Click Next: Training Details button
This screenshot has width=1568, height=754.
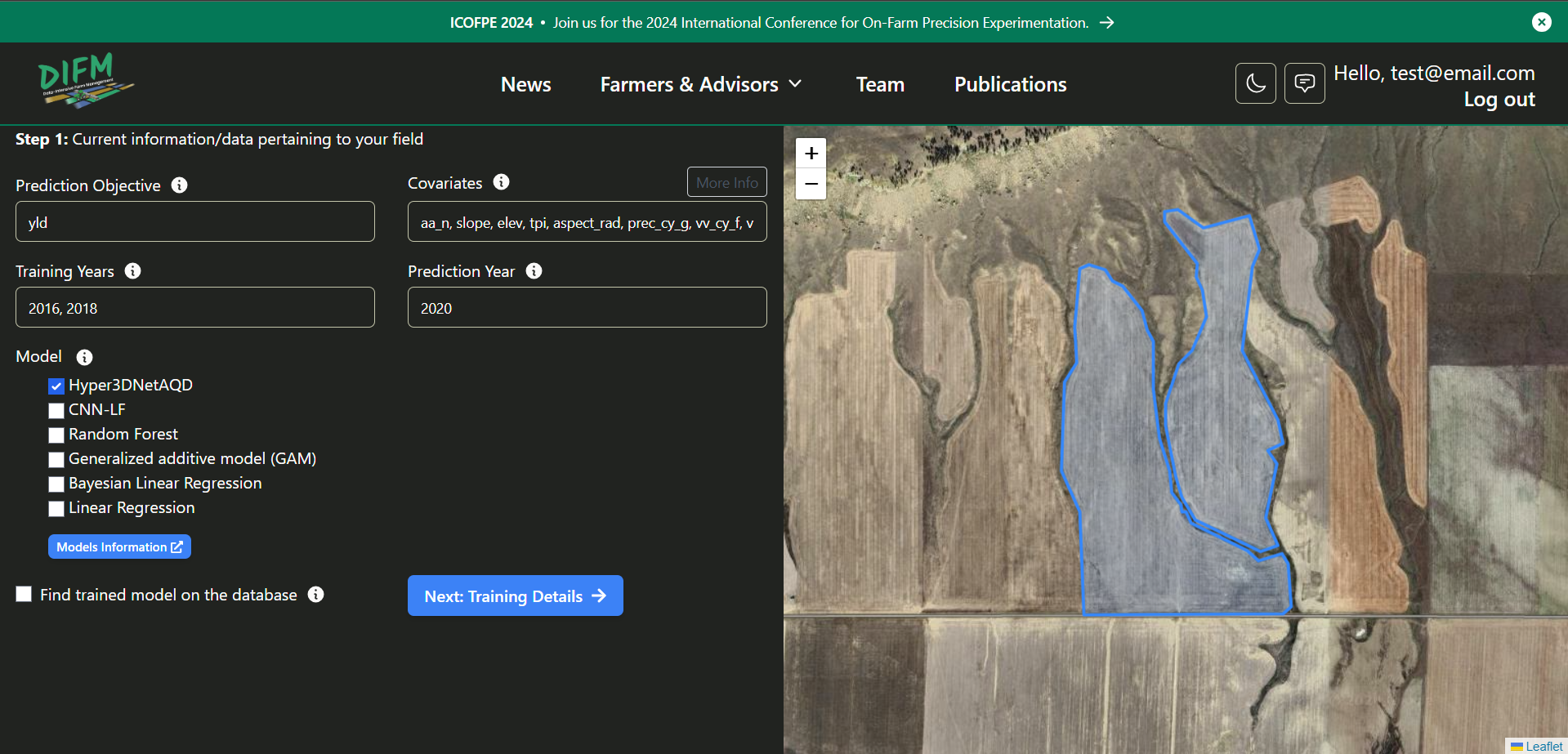515,596
